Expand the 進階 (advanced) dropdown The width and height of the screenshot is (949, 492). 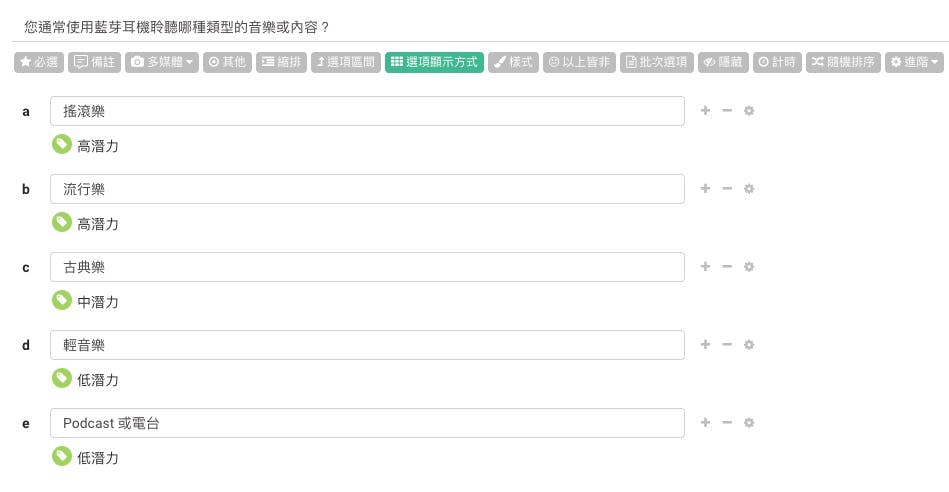(914, 62)
